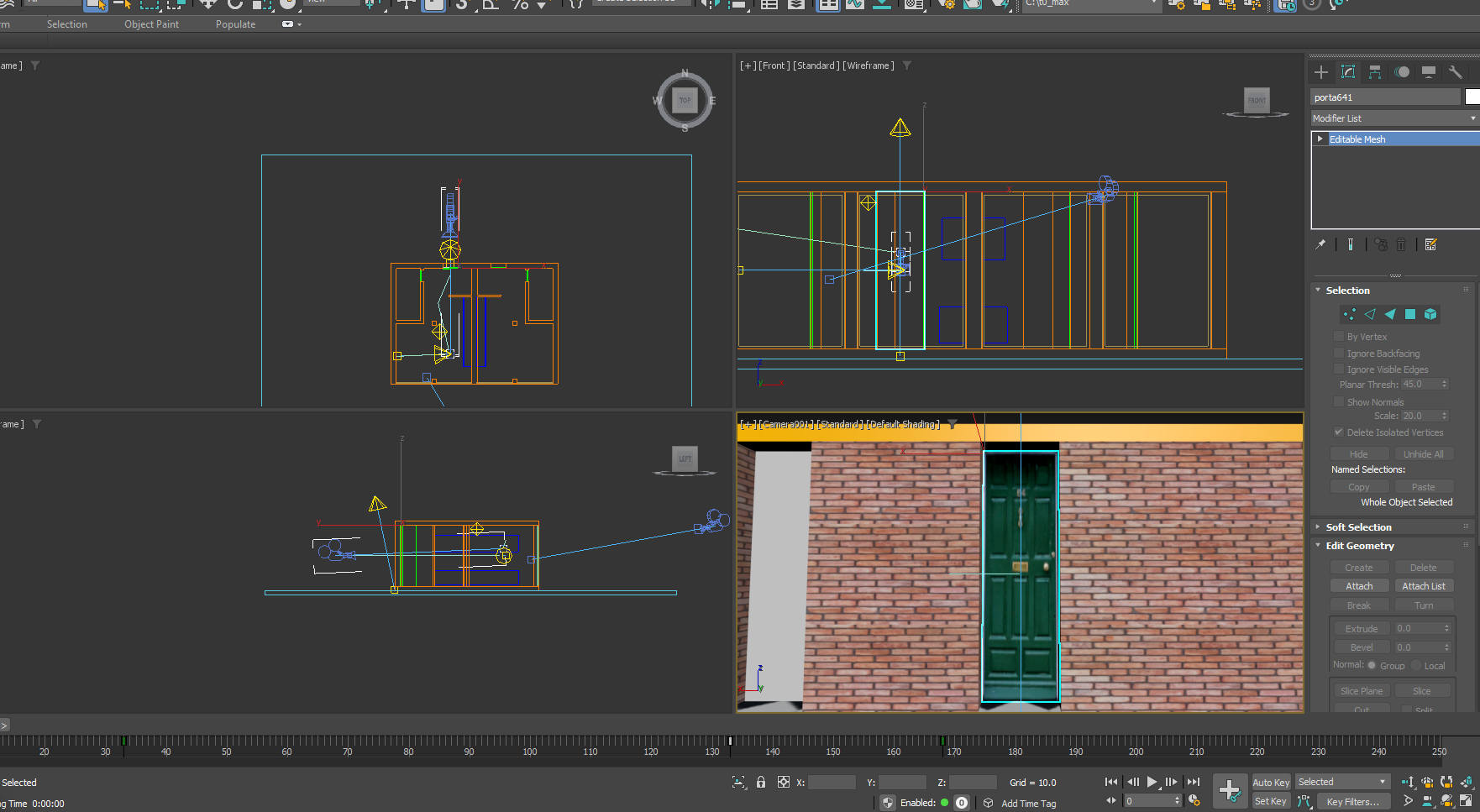Open the Key Filters dialog
This screenshot has height=812, width=1480.
1352,802
